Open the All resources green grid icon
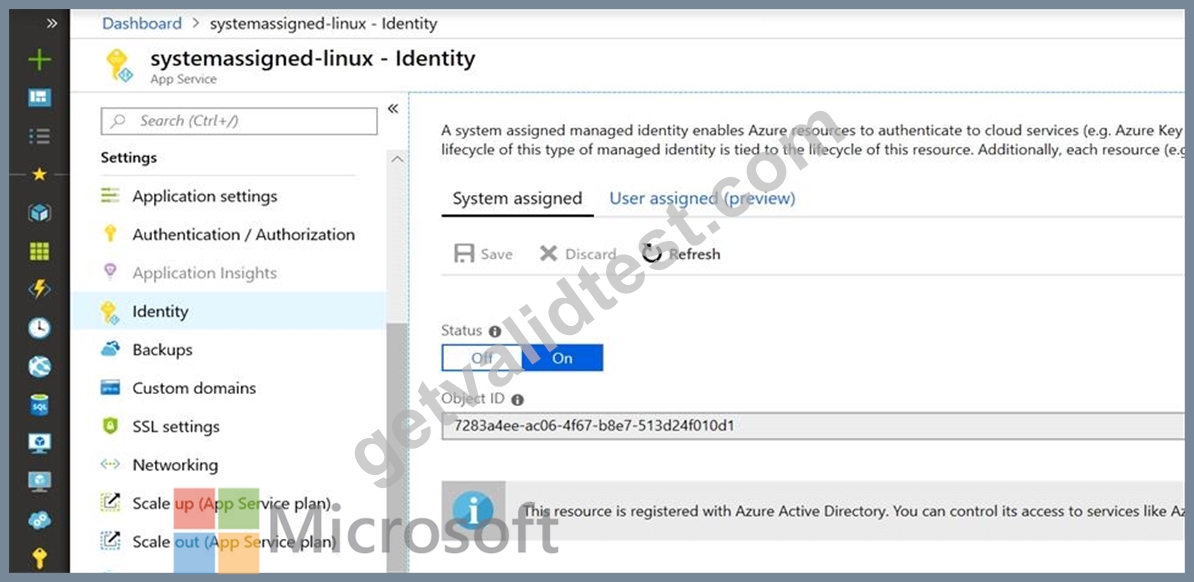 click(x=39, y=251)
